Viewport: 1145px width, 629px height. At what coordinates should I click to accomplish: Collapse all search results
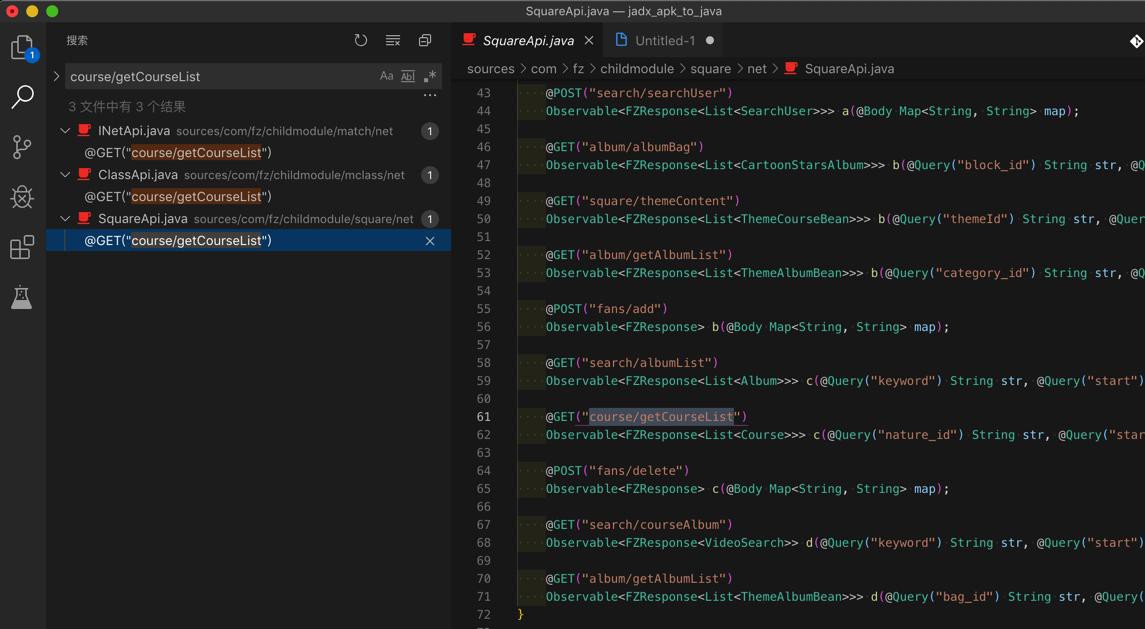425,40
